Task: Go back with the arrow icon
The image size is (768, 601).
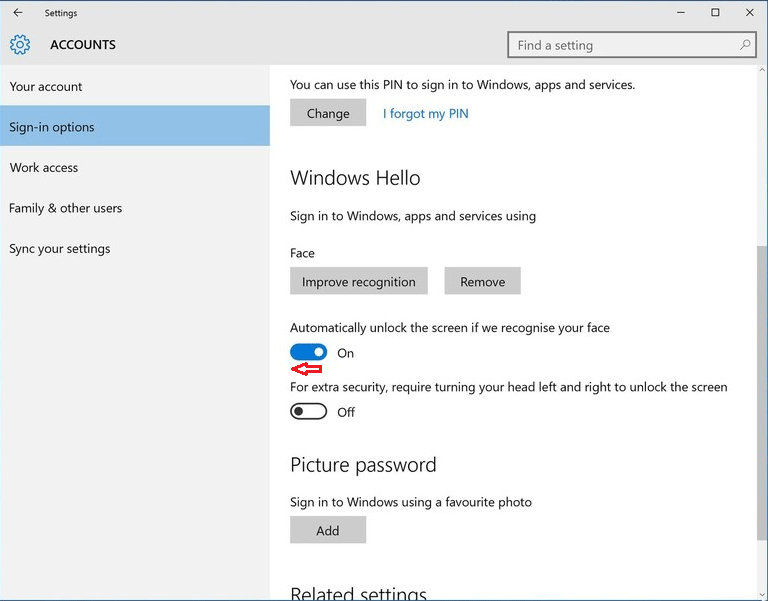Action: pyautogui.click(x=18, y=13)
